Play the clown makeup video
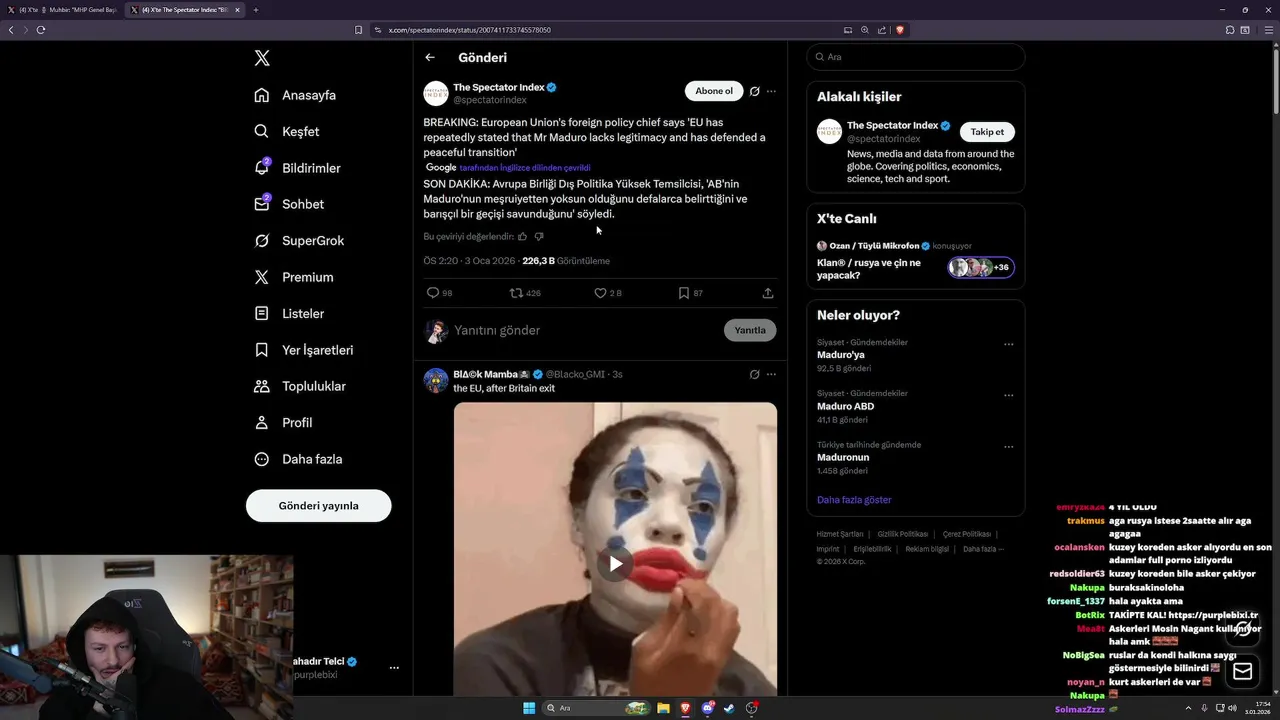This screenshot has height=720, width=1280. pos(615,564)
